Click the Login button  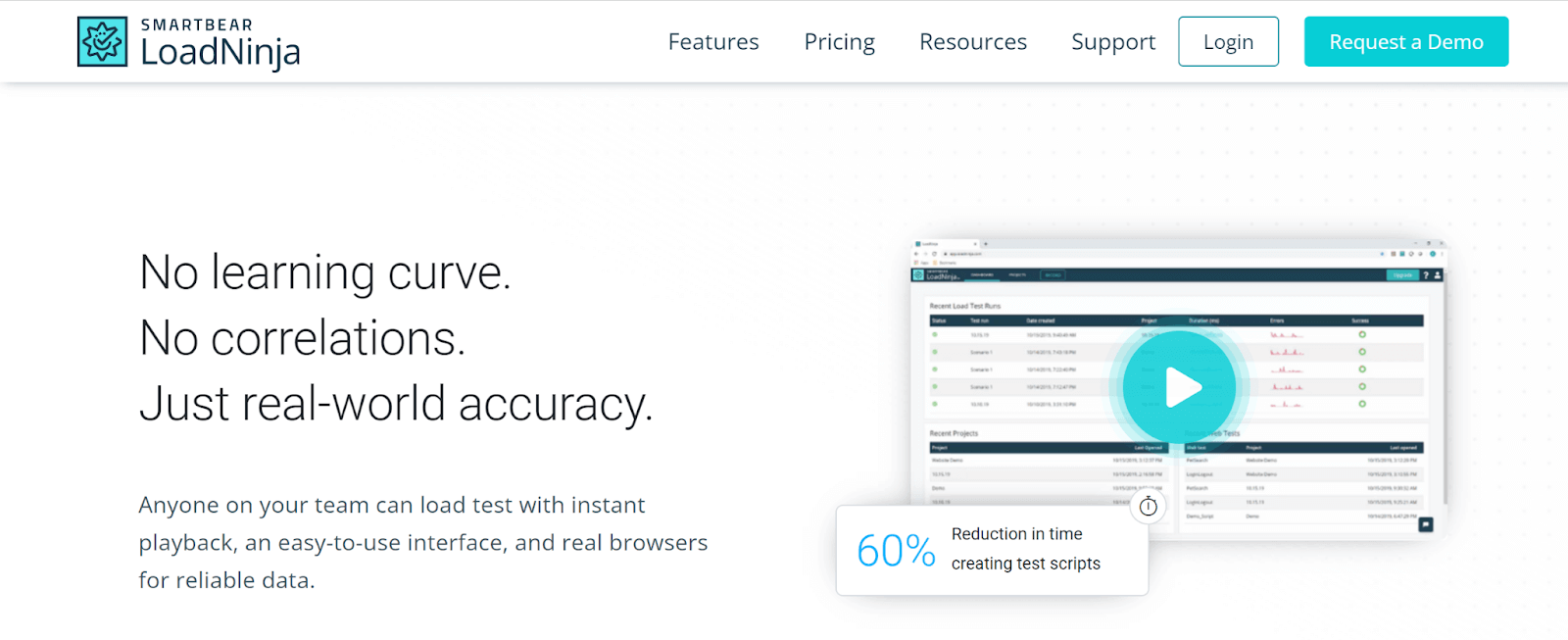pyautogui.click(x=1228, y=42)
